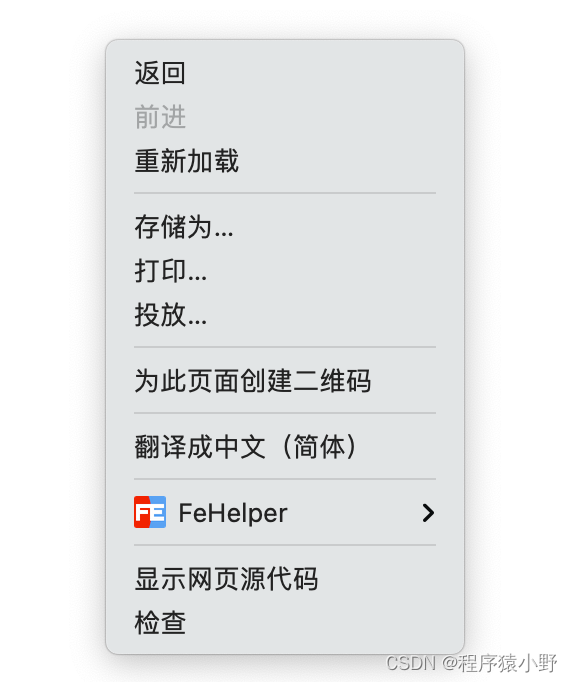Click separator line beneath 投放...
Image resolution: width=572 pixels, height=682 pixels.
[x=285, y=347]
